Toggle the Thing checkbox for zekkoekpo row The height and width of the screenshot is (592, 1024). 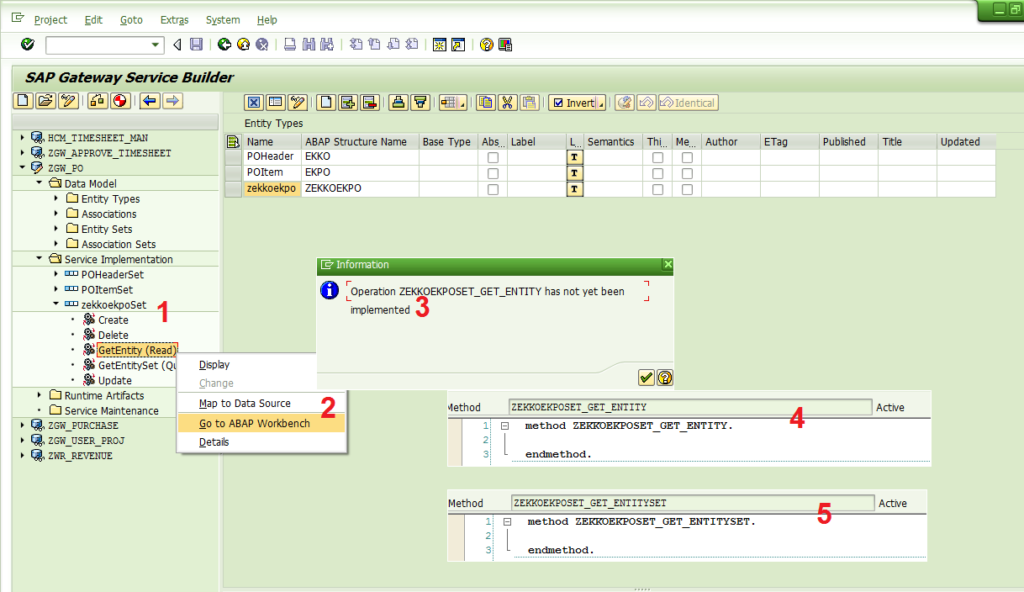(x=658, y=189)
